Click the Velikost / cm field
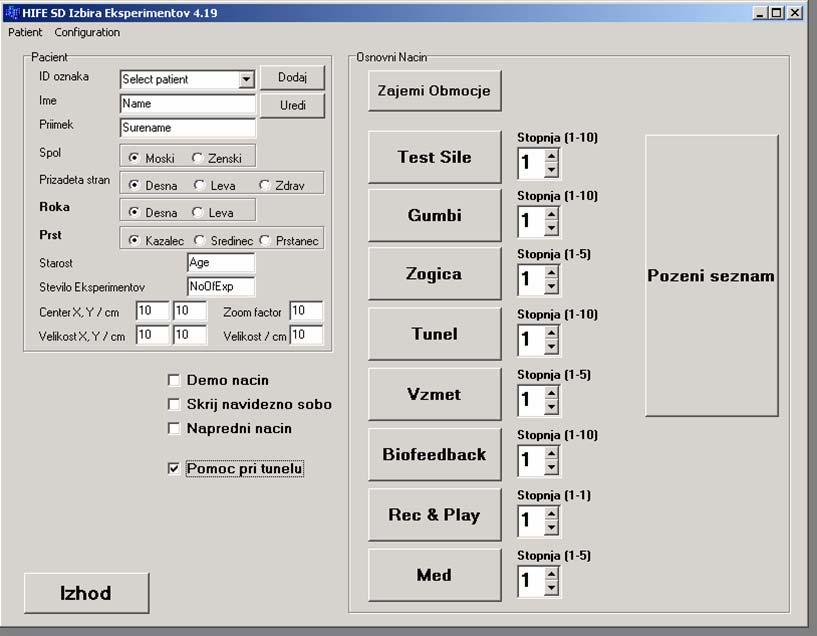Screen dimensions: 817x636 (306, 335)
